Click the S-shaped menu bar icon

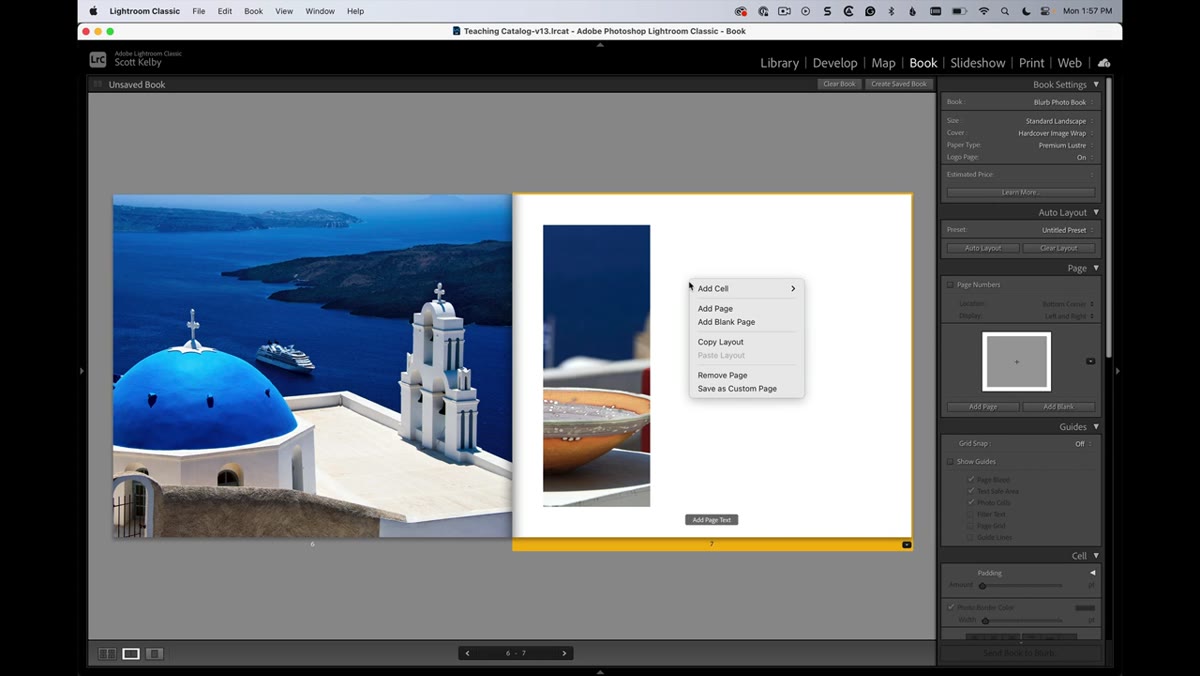pos(827,11)
